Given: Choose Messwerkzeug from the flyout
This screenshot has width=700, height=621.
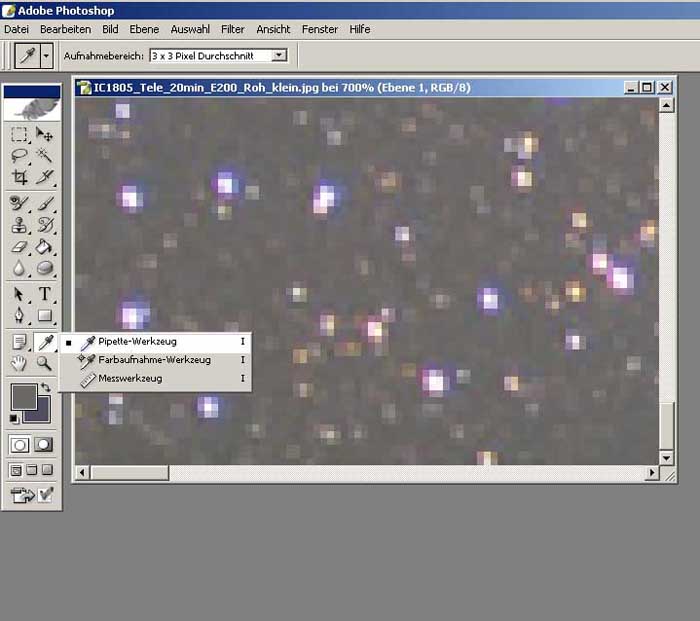Looking at the screenshot, I should (x=130, y=379).
